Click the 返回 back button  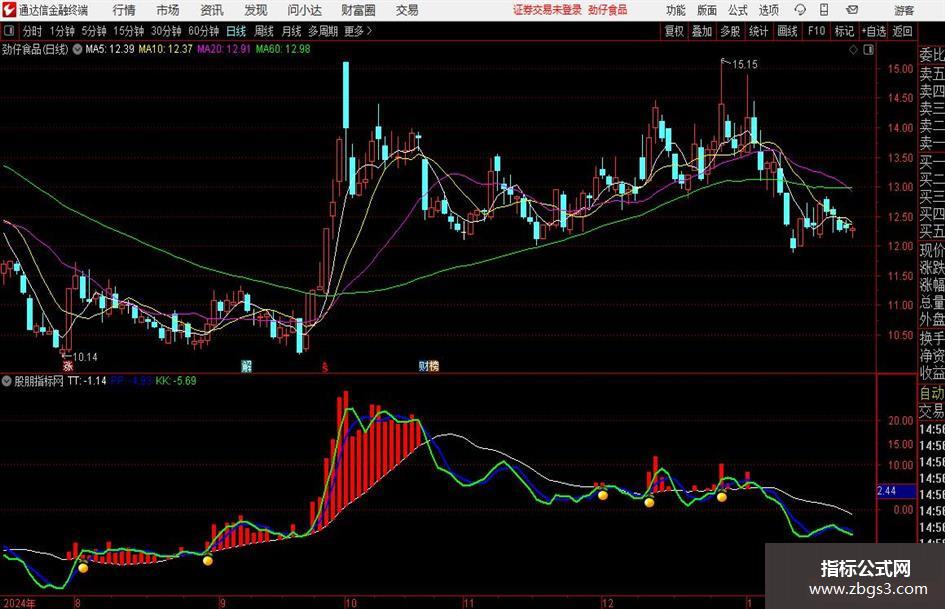point(902,31)
